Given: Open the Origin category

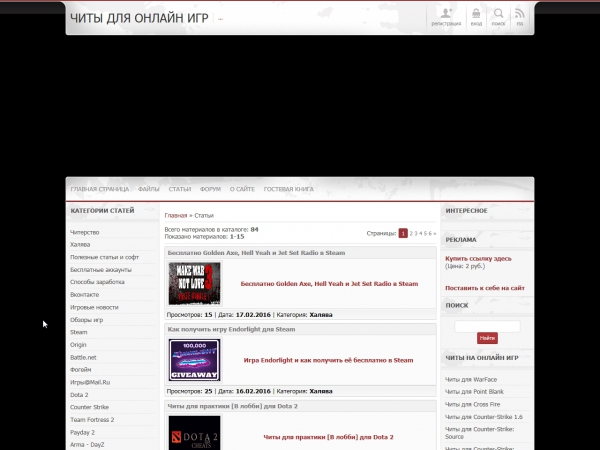Looking at the screenshot, I should (x=78, y=345).
